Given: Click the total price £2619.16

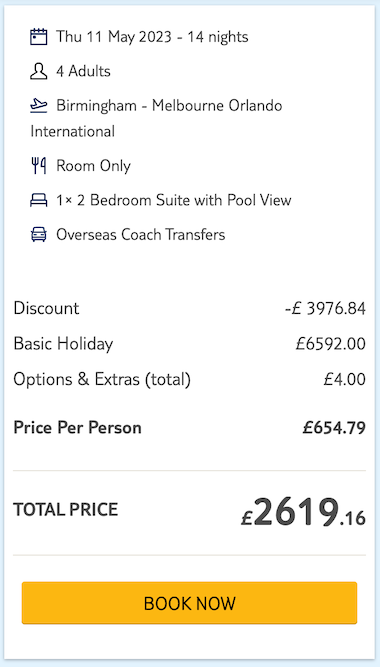Looking at the screenshot, I should tap(303, 513).
